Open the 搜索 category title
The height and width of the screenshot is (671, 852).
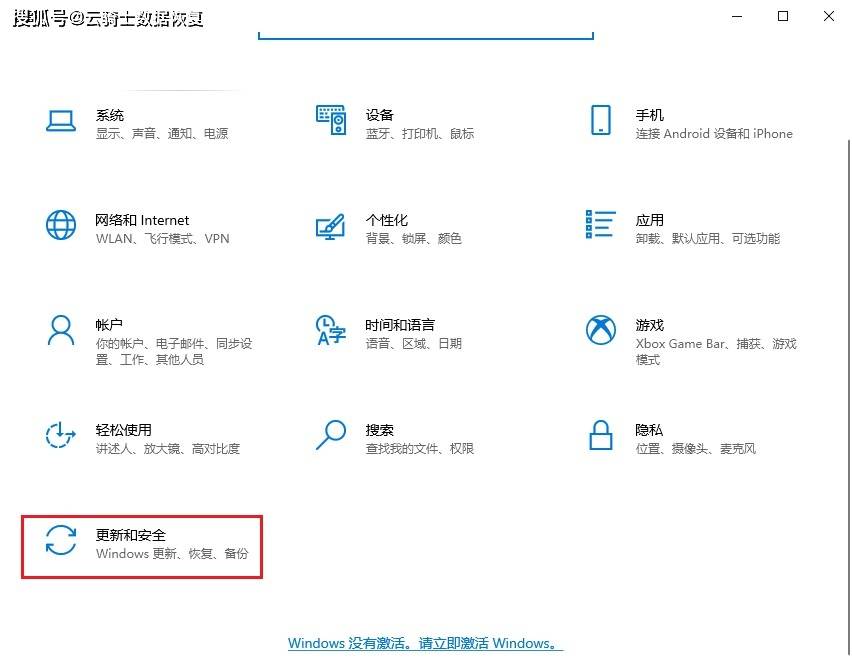[x=379, y=430]
